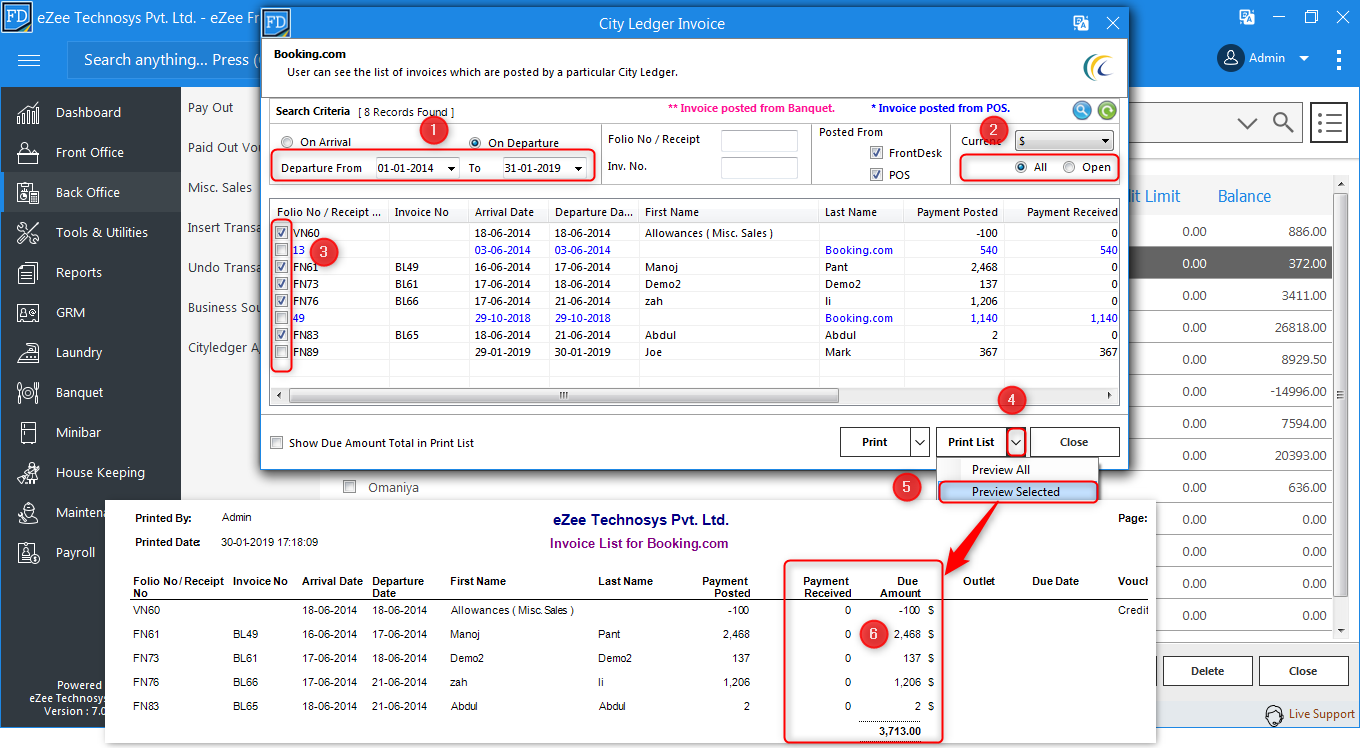
Task: Open the Misc. Sales submenu item
Action: (x=220, y=188)
